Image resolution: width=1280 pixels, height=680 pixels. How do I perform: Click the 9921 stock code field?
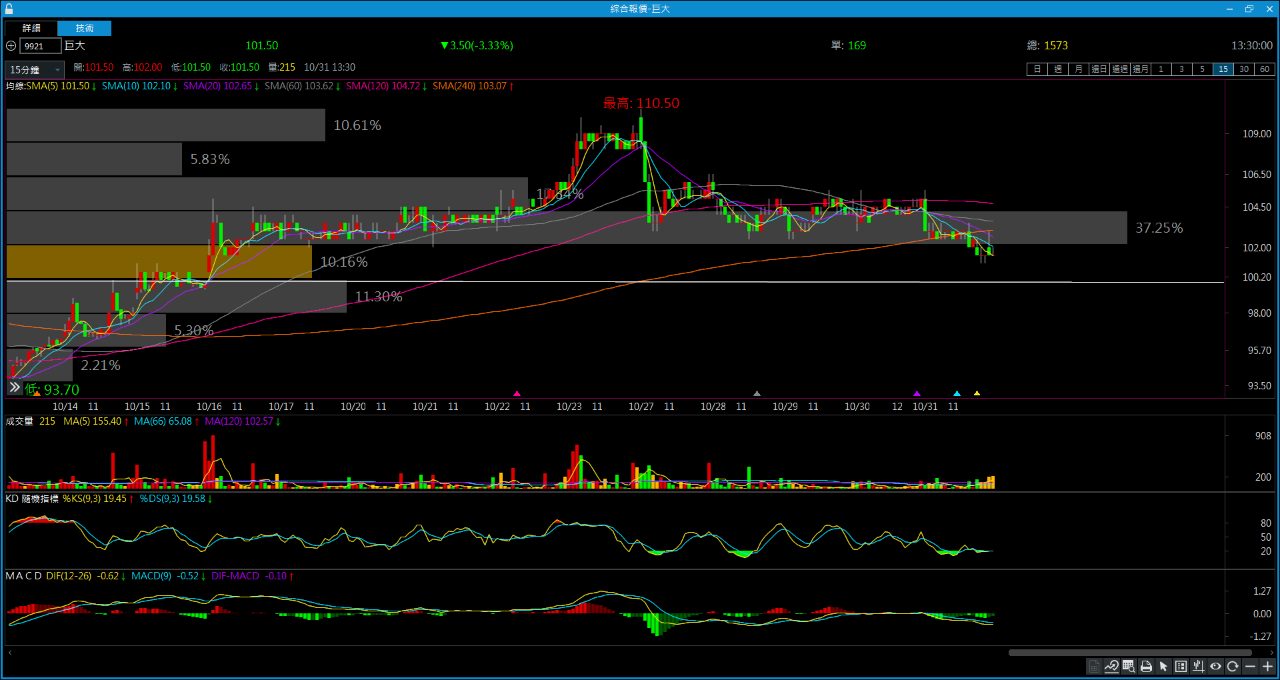pyautogui.click(x=40, y=46)
